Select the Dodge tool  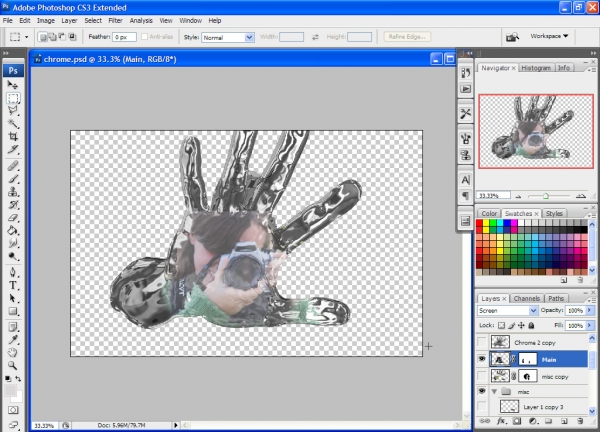tap(13, 256)
